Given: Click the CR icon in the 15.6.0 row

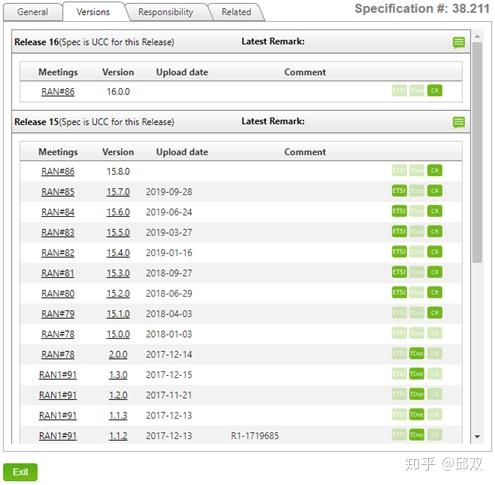Looking at the screenshot, I should [434, 211].
